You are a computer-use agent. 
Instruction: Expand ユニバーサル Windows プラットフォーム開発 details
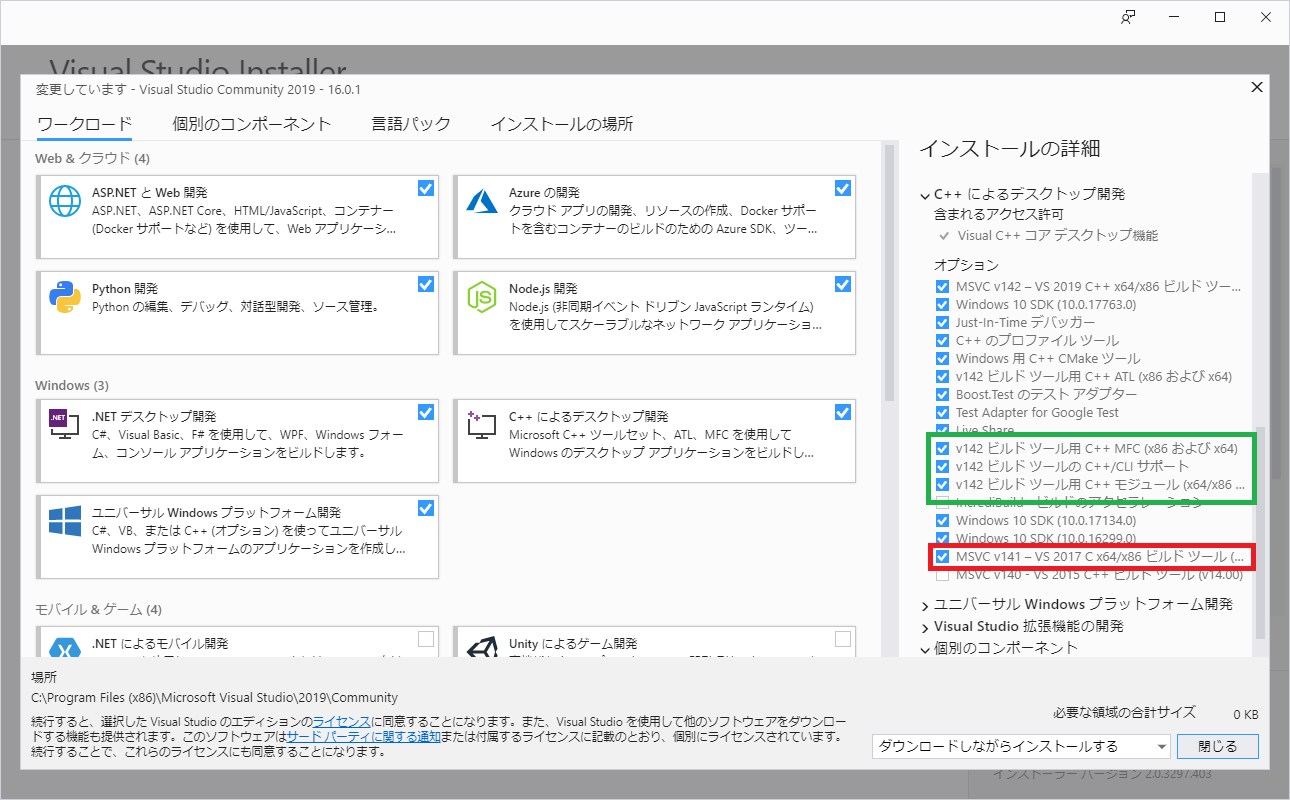(925, 605)
